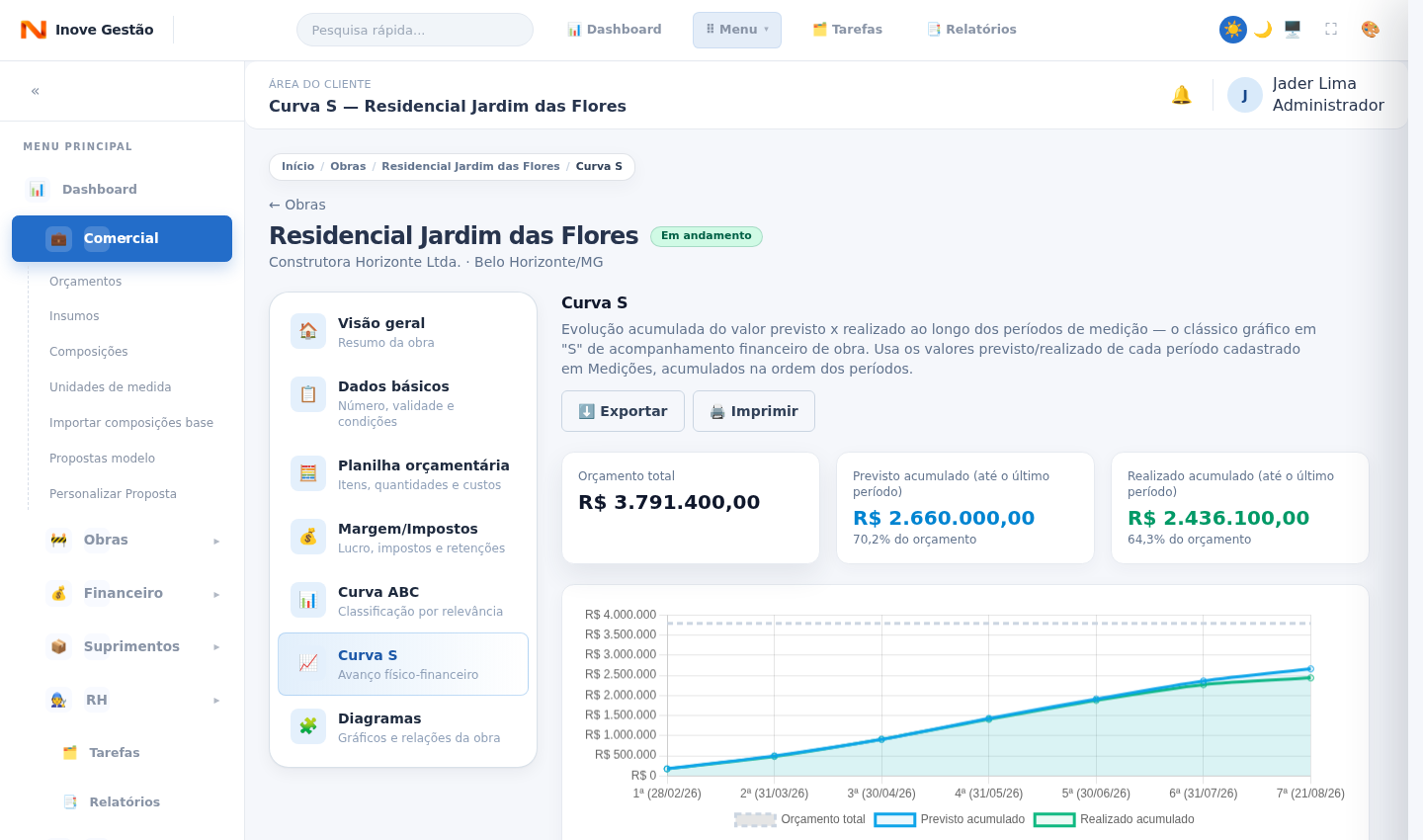Expand the RH sidebar section arrow
The width and height of the screenshot is (1423, 840).
216,700
